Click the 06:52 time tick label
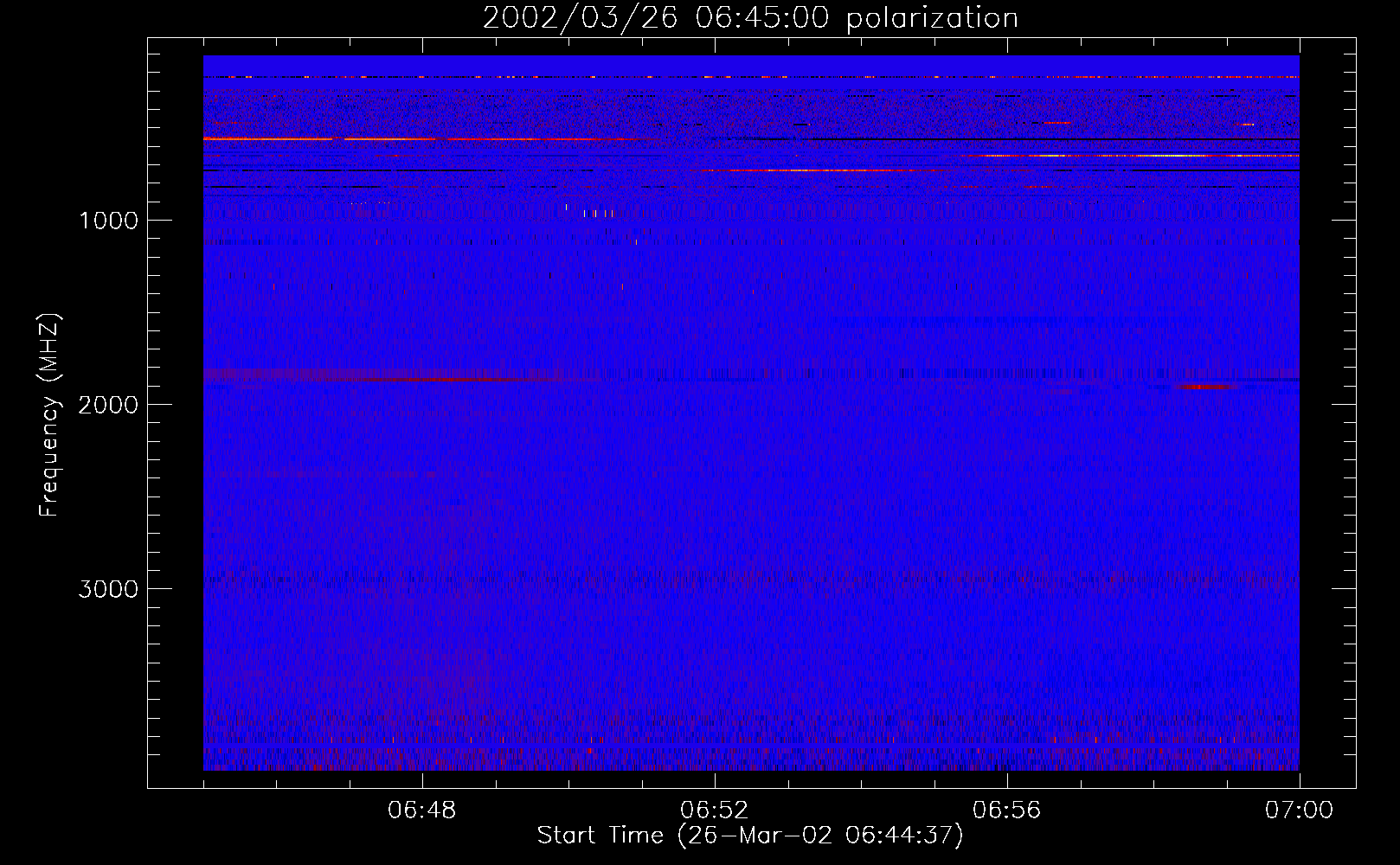The height and width of the screenshot is (865, 1400). point(714,811)
